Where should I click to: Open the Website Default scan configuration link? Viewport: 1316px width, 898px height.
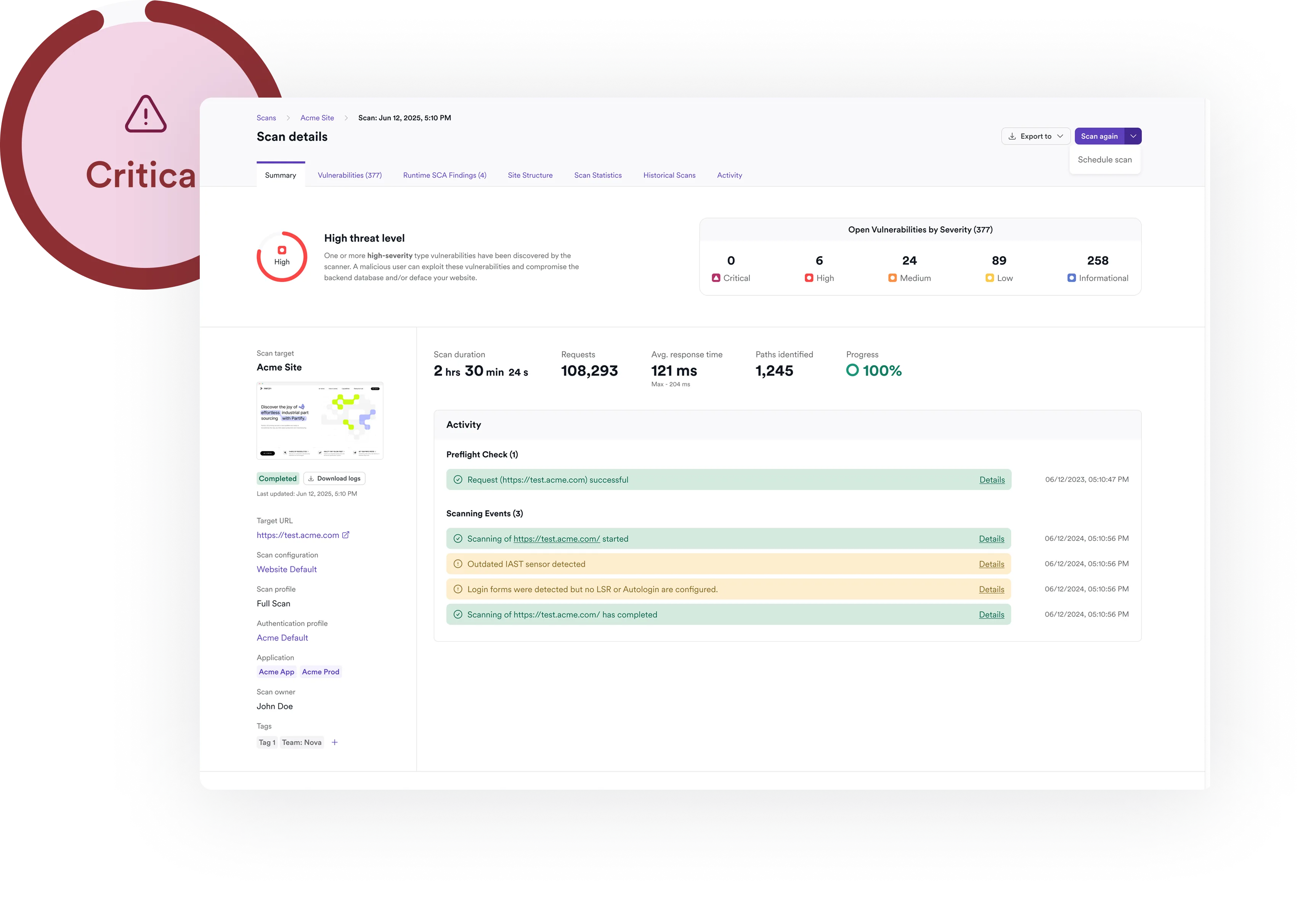287,569
